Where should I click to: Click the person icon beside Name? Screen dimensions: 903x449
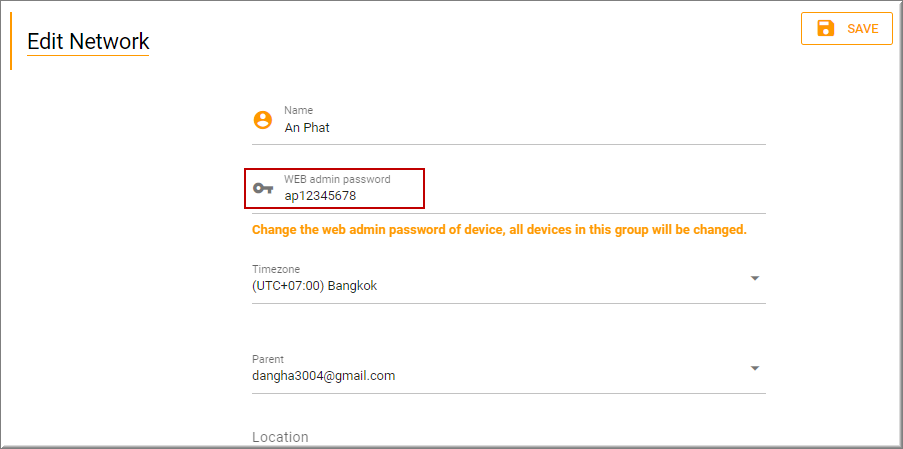point(263,120)
